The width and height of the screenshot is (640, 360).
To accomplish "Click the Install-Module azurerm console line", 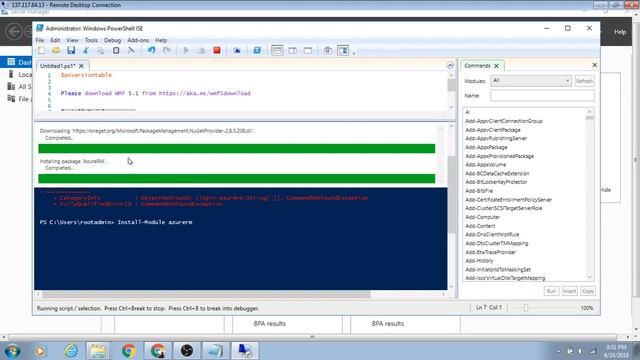I will 116,222.
